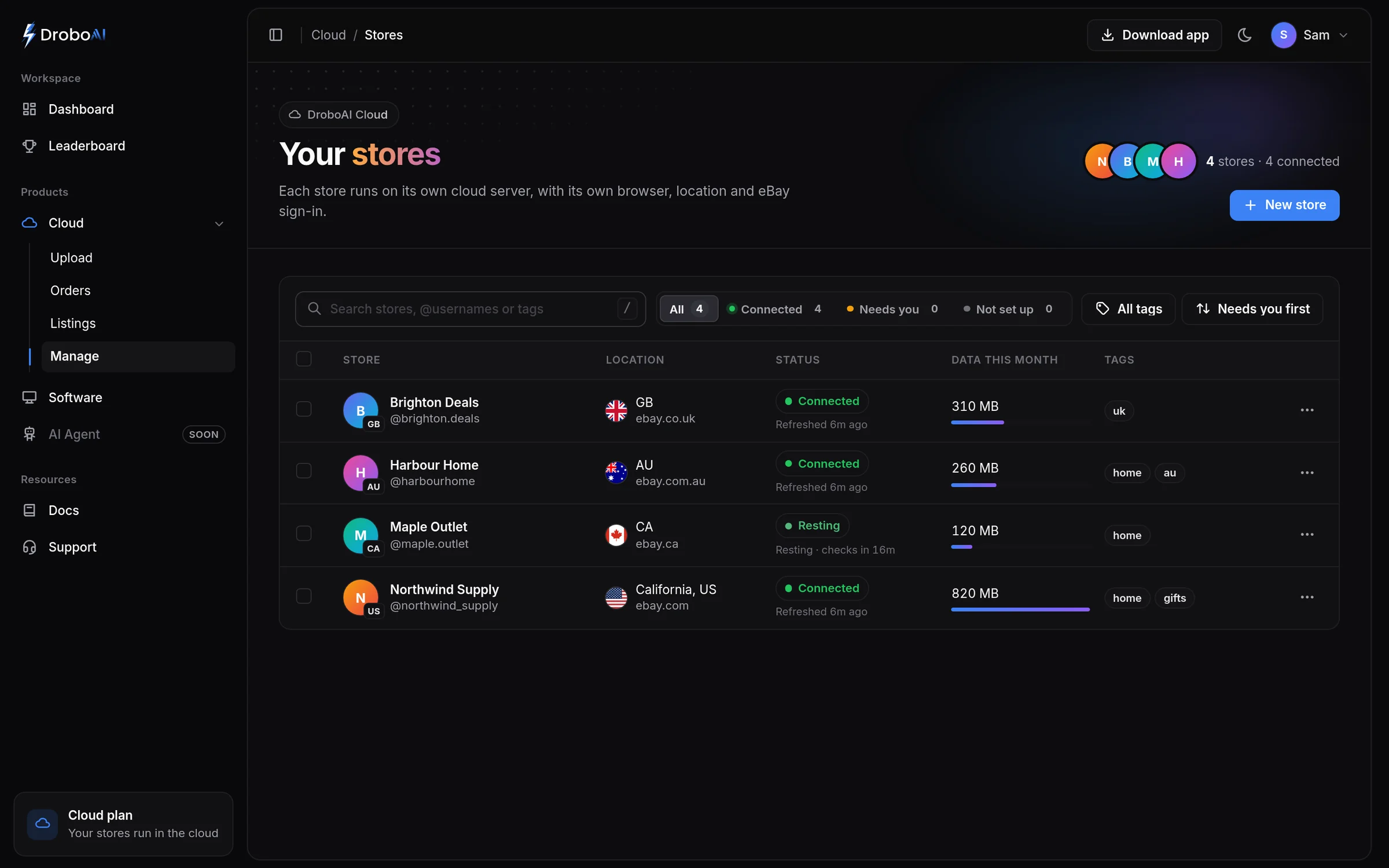Open the Needs you first sort dropdown

point(1252,309)
